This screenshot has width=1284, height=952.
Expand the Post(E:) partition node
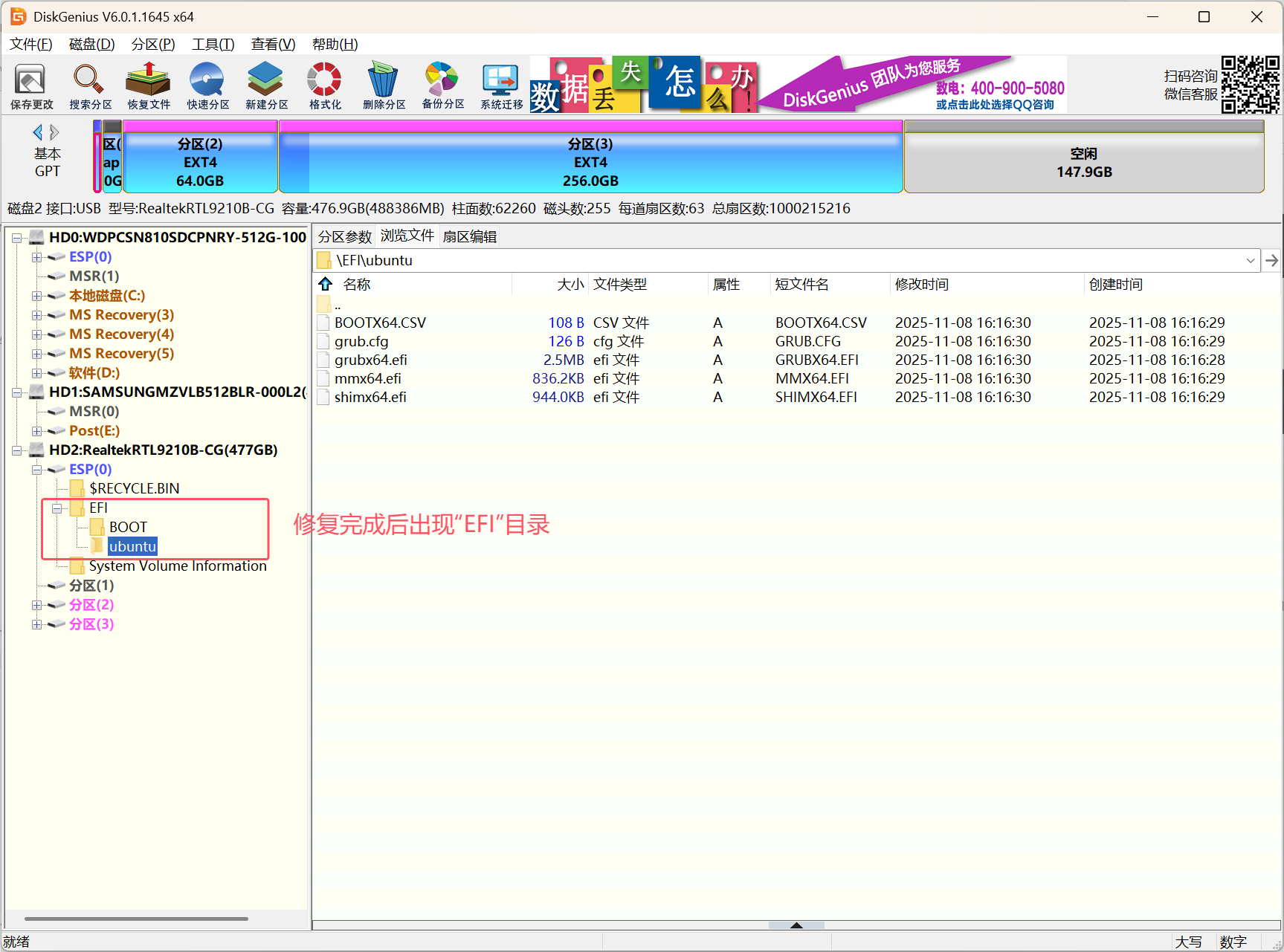(36, 431)
